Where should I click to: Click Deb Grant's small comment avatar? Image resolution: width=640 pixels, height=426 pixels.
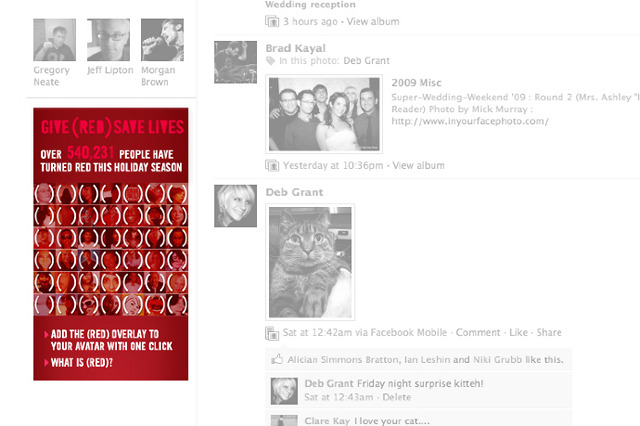pyautogui.click(x=284, y=391)
